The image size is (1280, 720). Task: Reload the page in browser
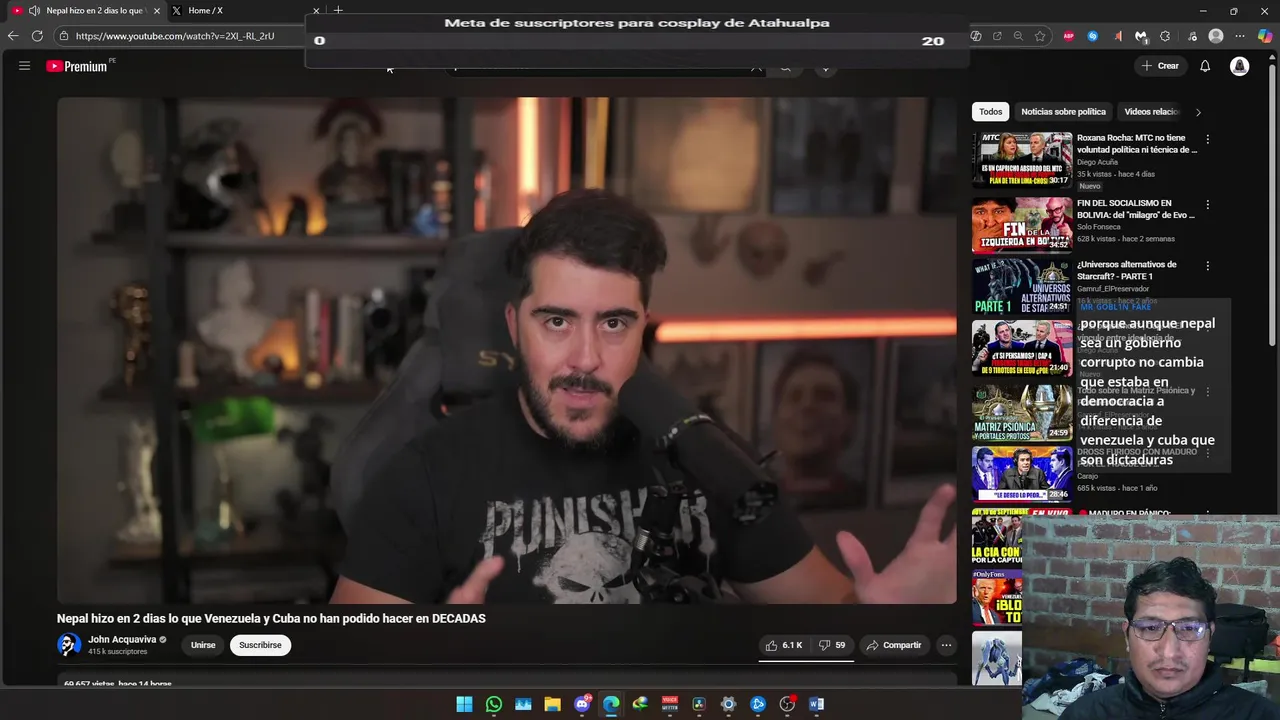[x=37, y=36]
